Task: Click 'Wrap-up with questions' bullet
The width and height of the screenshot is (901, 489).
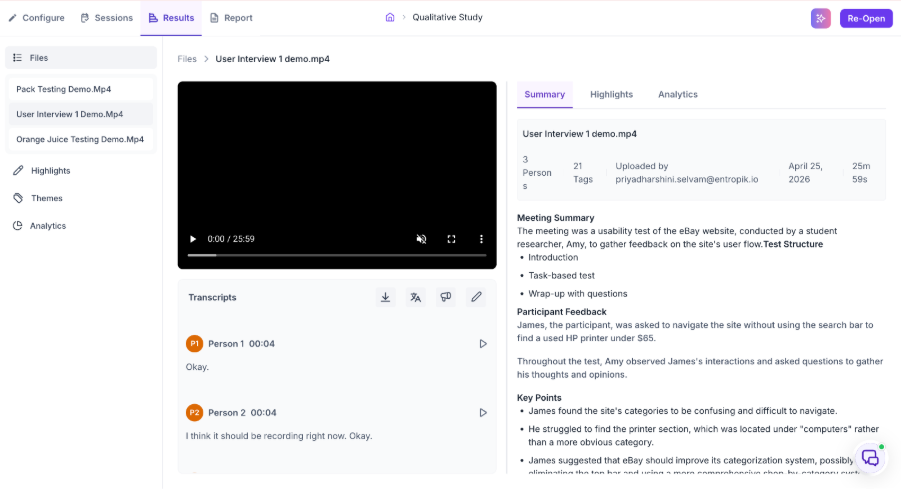Action: [x=577, y=294]
